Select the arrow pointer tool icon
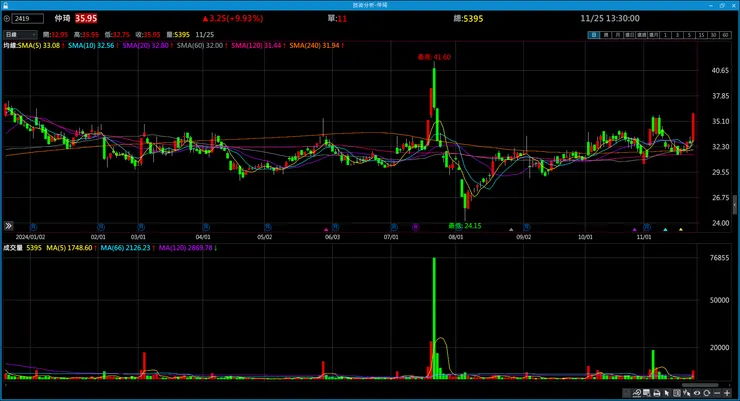The height and width of the screenshot is (401, 740). coord(667,393)
